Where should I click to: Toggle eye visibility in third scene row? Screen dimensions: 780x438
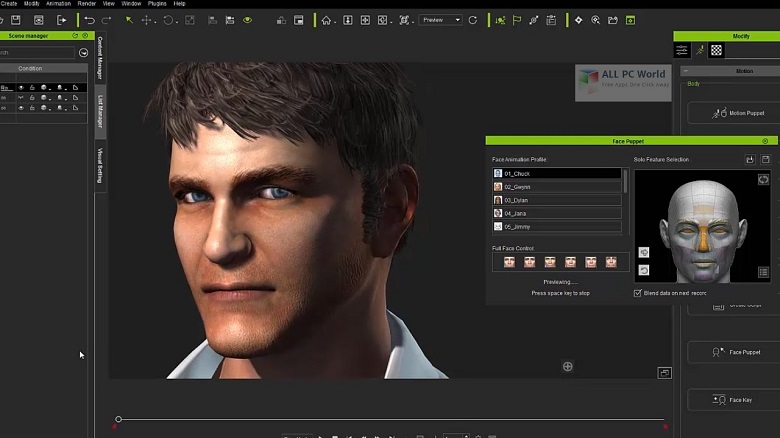(x=21, y=108)
